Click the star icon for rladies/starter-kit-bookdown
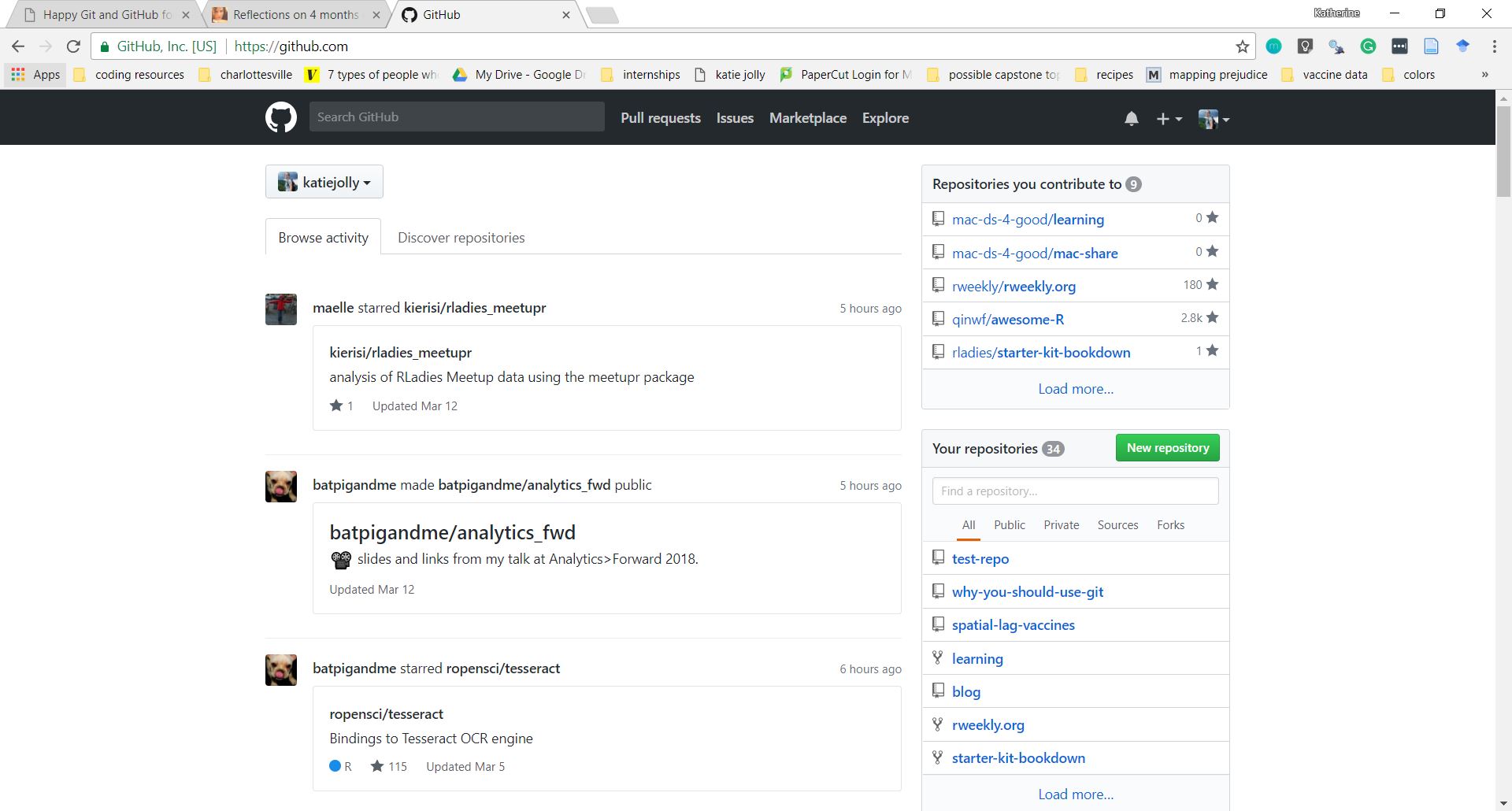 pos(1213,350)
